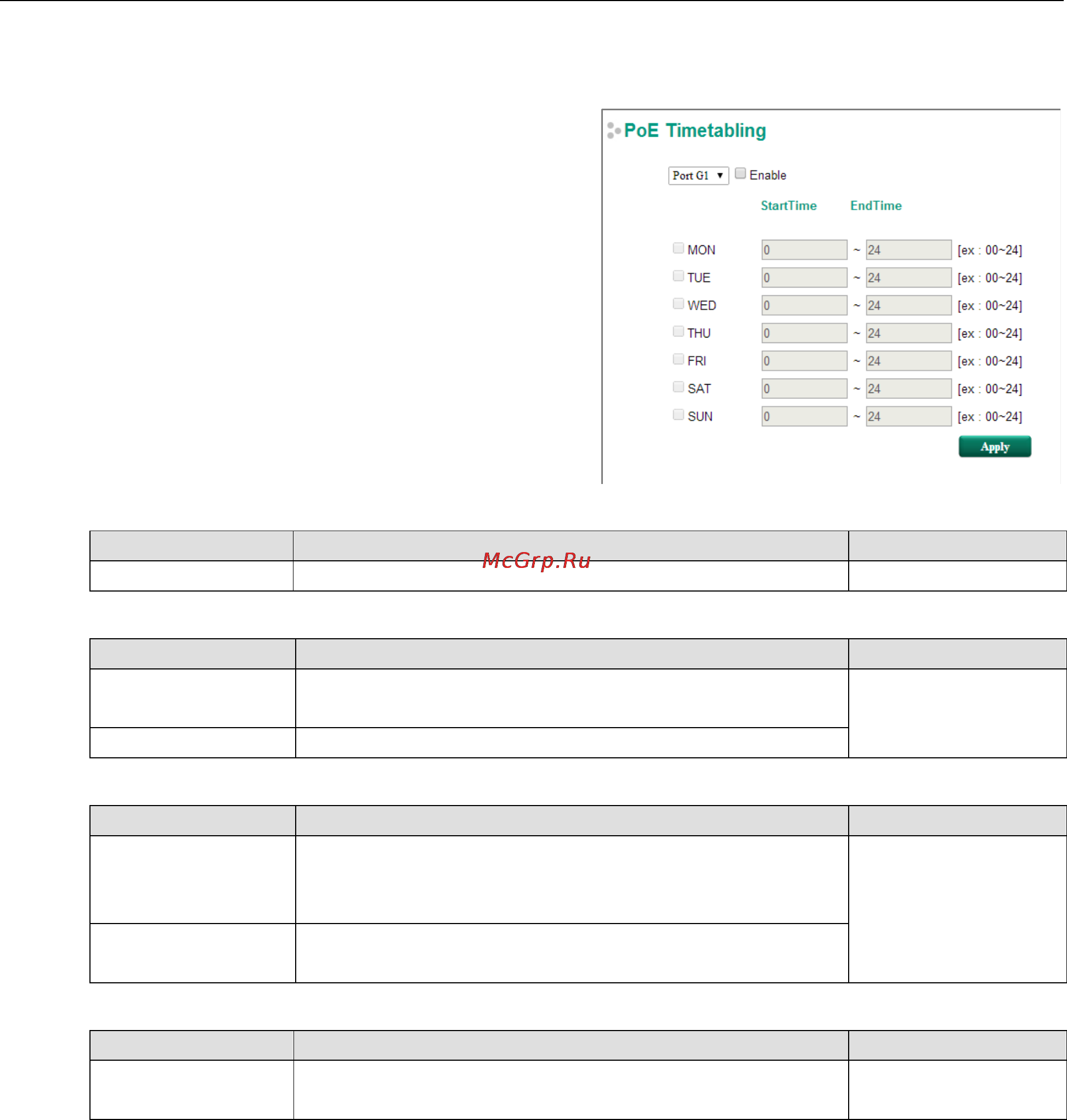Click the THU EndTime field
1067x1120 pixels.
point(908,333)
